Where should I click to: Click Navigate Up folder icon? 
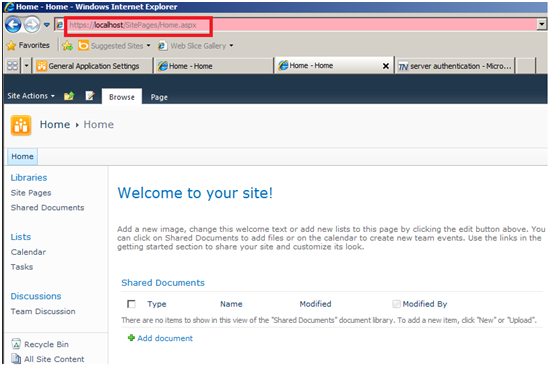point(69,96)
